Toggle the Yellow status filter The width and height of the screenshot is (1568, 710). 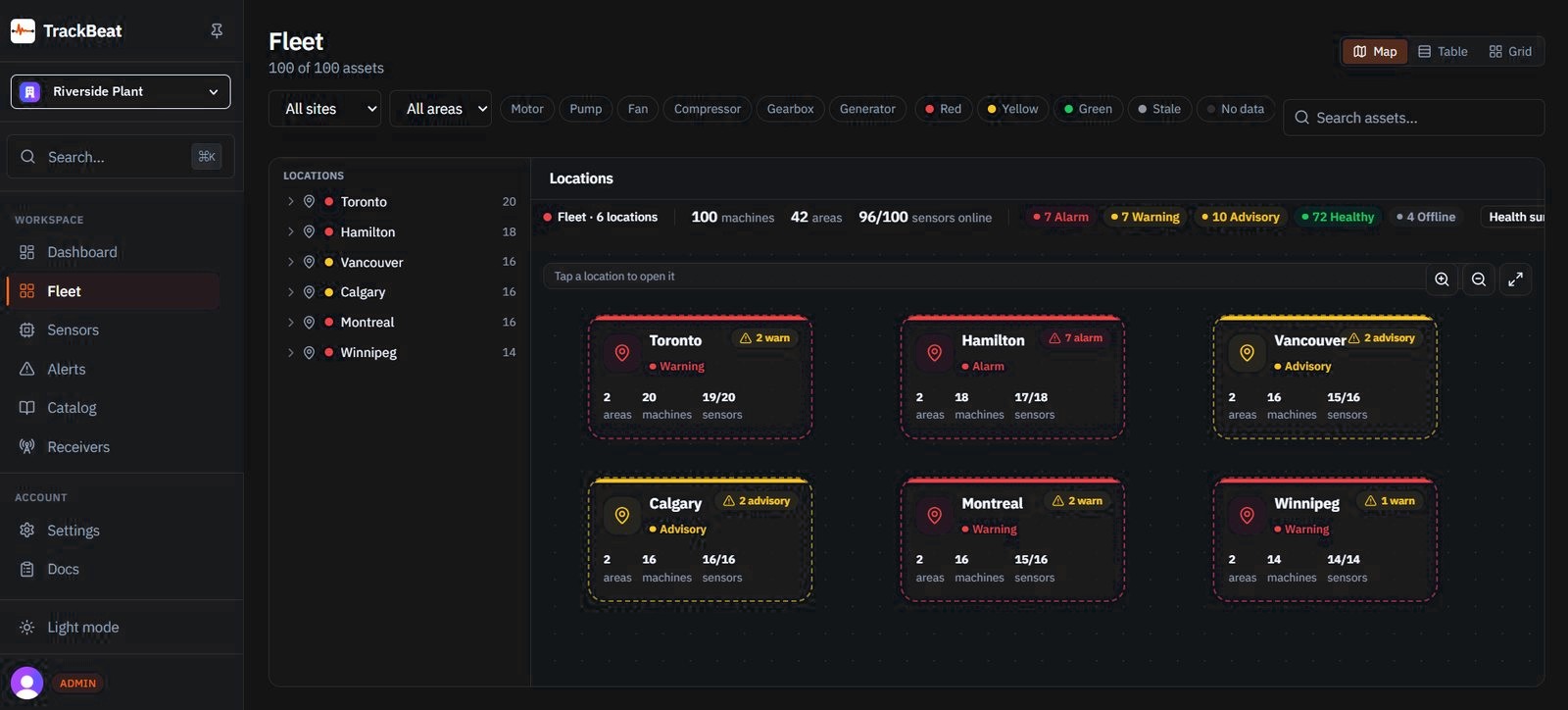click(1012, 109)
